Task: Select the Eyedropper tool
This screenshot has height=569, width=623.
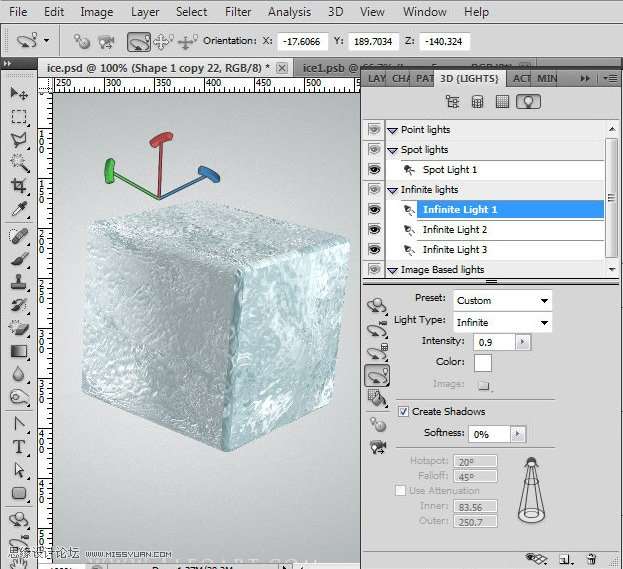Action: click(18, 209)
